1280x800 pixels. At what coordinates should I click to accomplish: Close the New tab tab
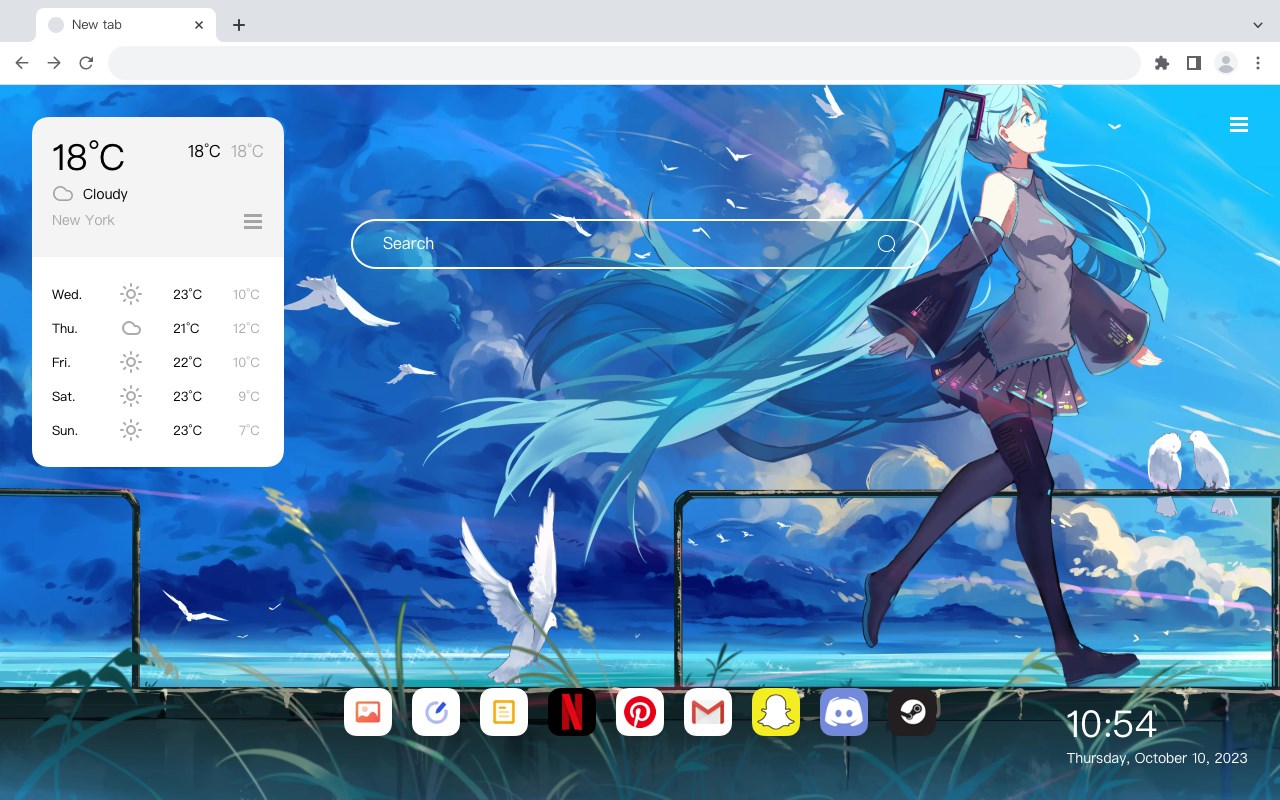199,25
